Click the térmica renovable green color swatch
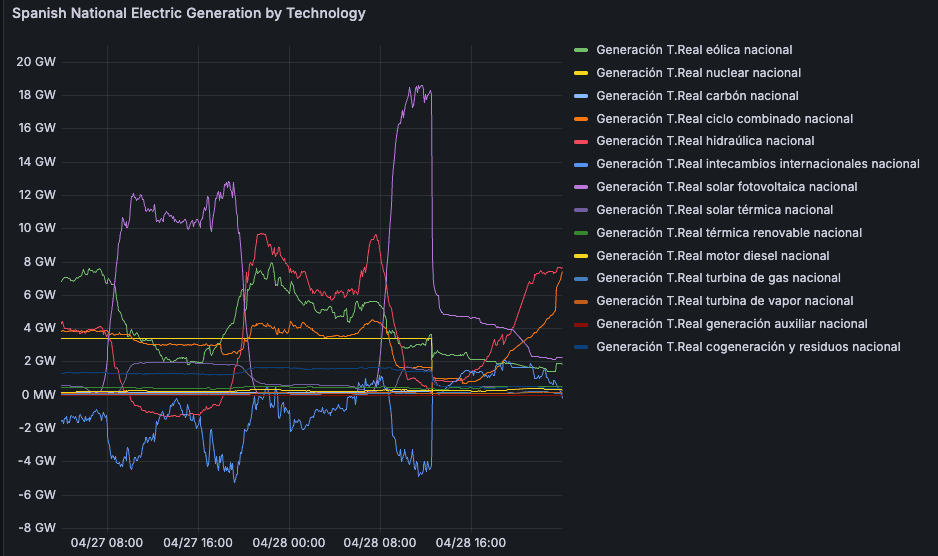The height and width of the screenshot is (556, 938). 580,233
